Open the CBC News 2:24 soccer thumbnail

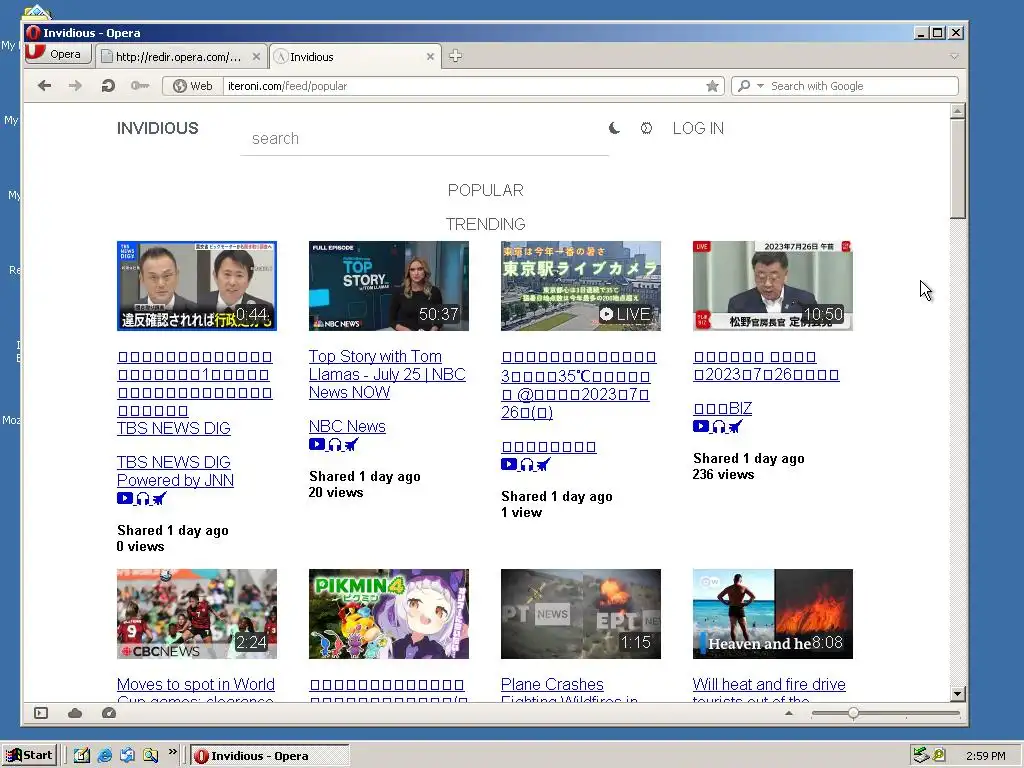pyautogui.click(x=197, y=614)
